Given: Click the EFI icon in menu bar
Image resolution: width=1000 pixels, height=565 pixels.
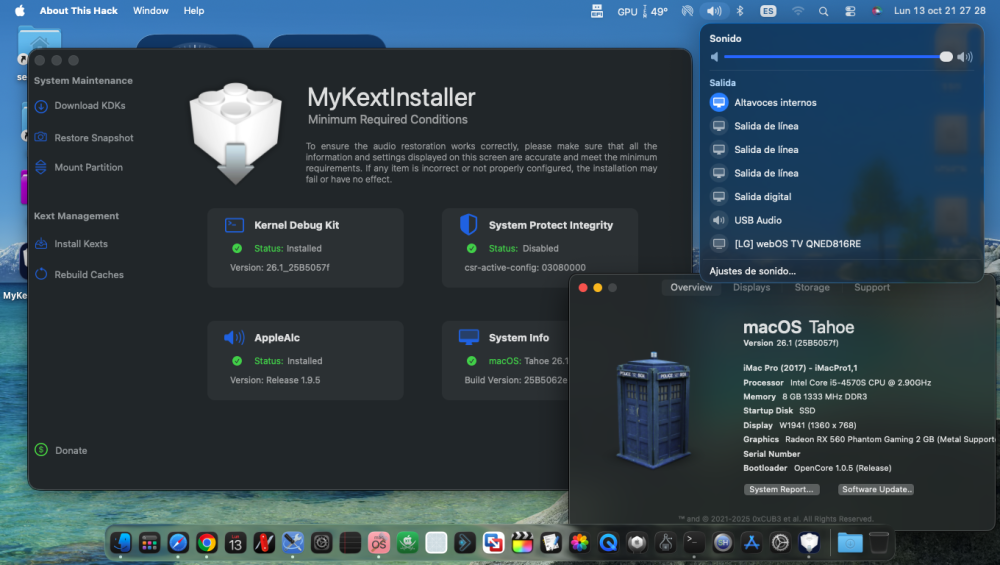Looking at the screenshot, I should point(597,11).
